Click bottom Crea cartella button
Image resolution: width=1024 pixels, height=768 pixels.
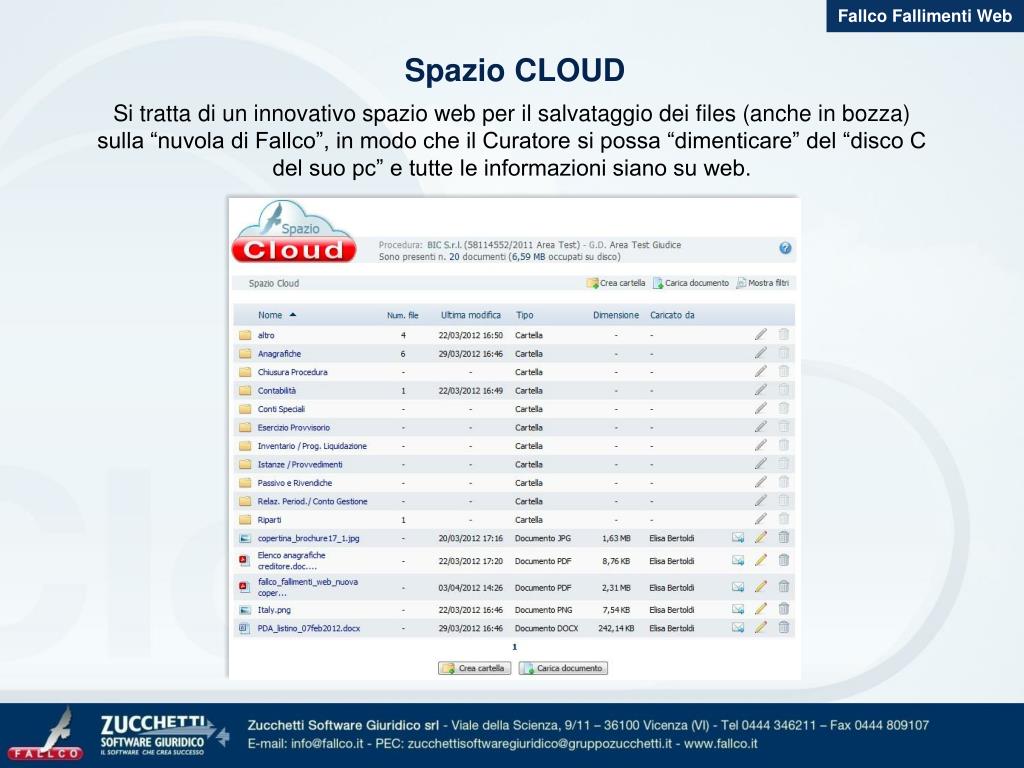[474, 668]
